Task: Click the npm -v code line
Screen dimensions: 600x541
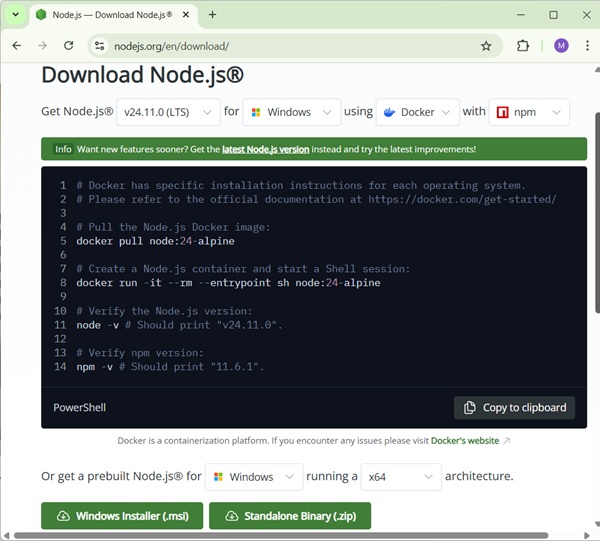Action: [x=170, y=367]
